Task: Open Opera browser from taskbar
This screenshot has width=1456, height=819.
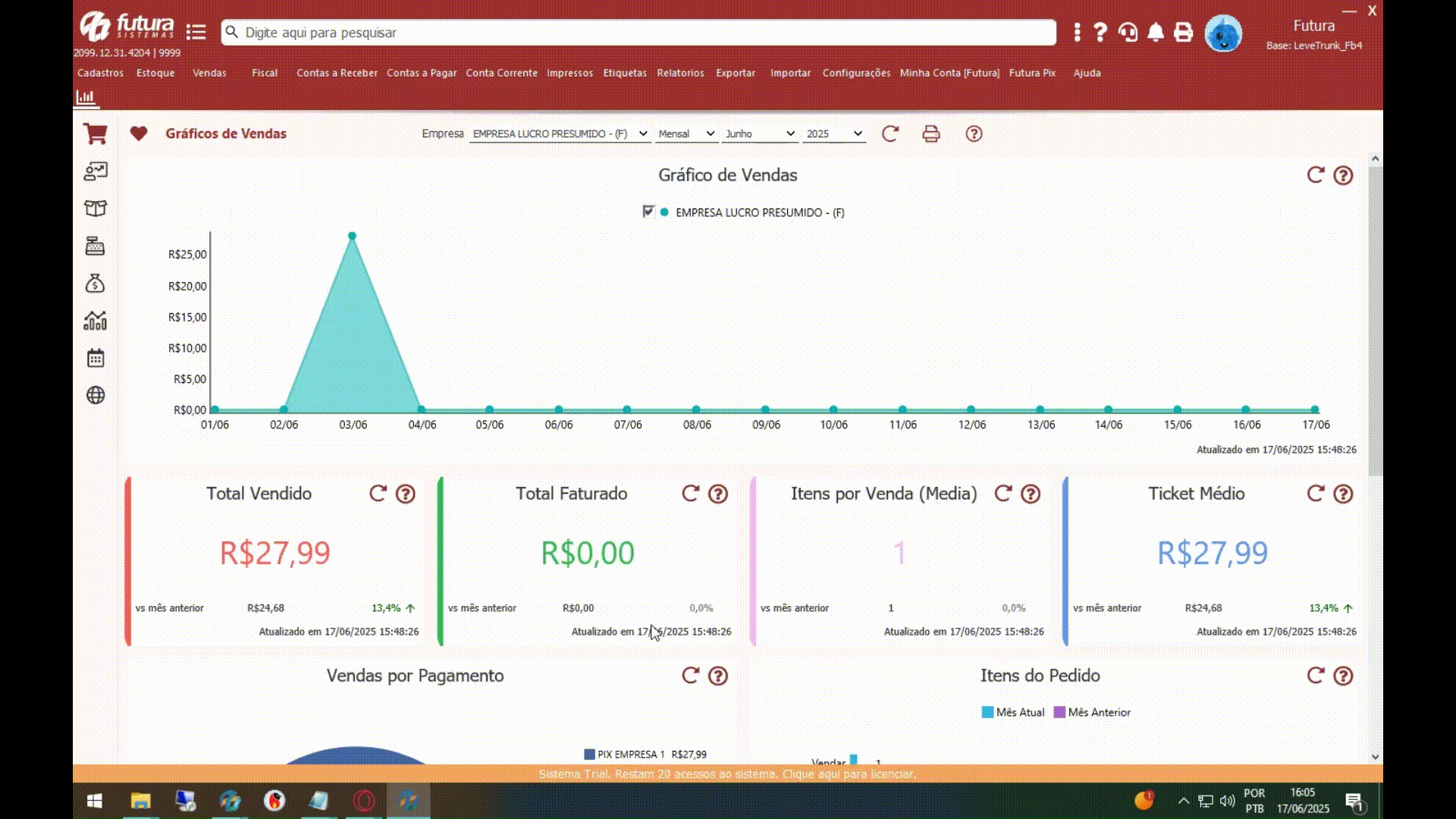Action: [364, 801]
